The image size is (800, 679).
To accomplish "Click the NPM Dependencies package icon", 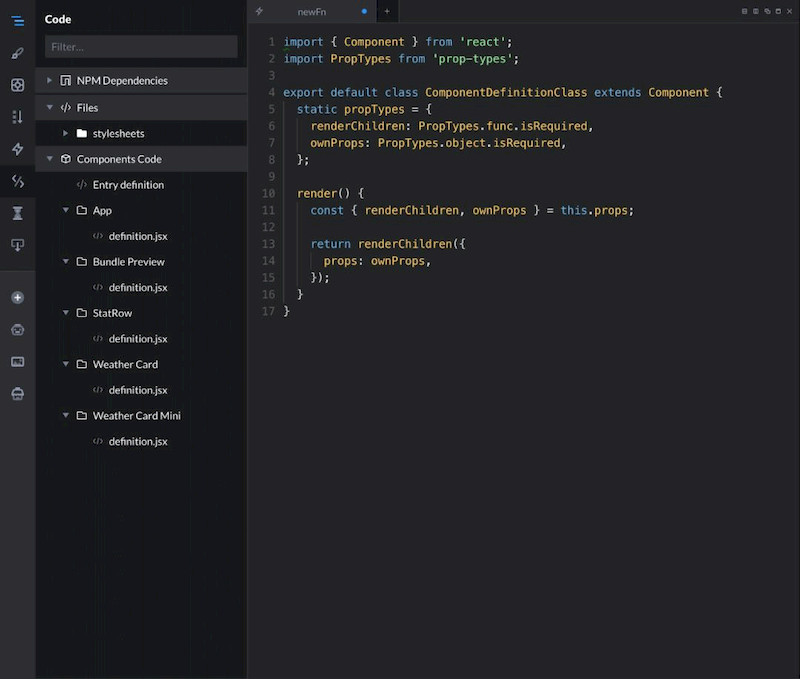I will (x=66, y=81).
